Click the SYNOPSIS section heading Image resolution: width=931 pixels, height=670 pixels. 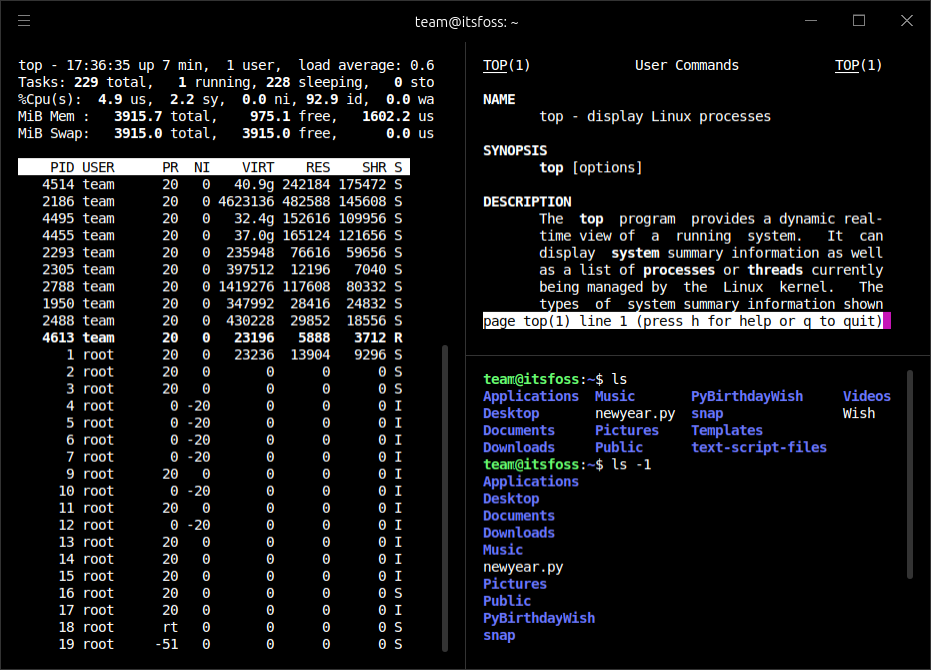coord(515,151)
